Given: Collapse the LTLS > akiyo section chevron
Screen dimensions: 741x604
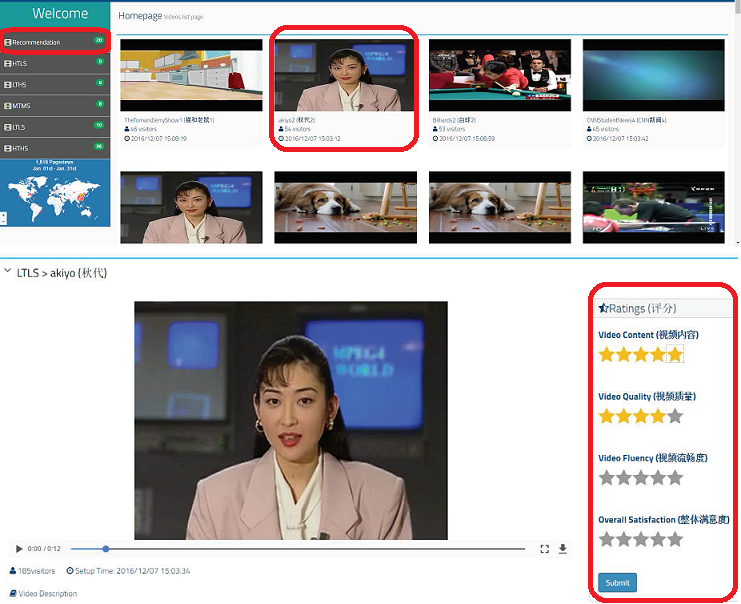Looking at the screenshot, I should 8,272.
